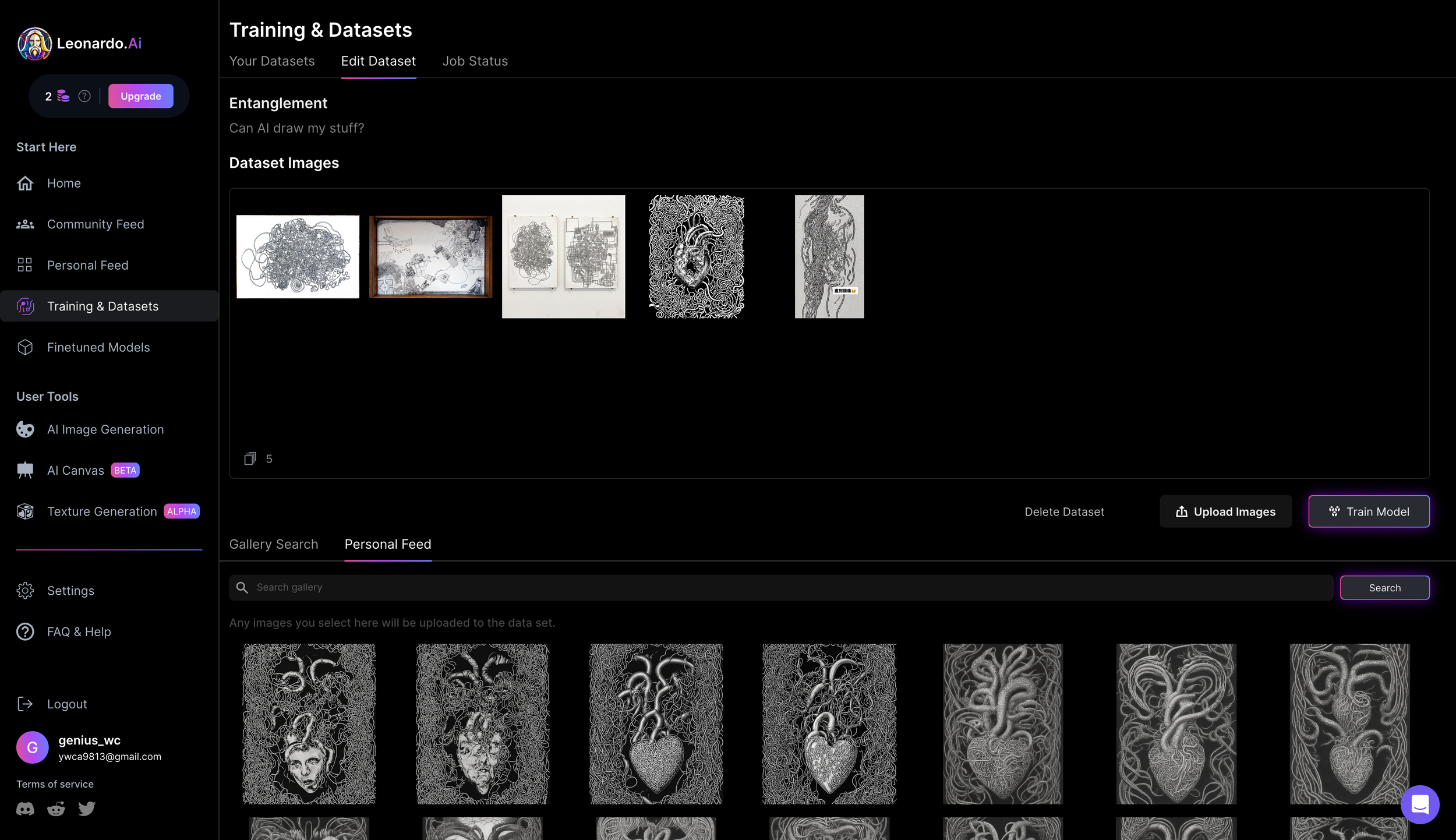
Task: Click the FAQ & Help question icon
Action: pyautogui.click(x=25, y=631)
